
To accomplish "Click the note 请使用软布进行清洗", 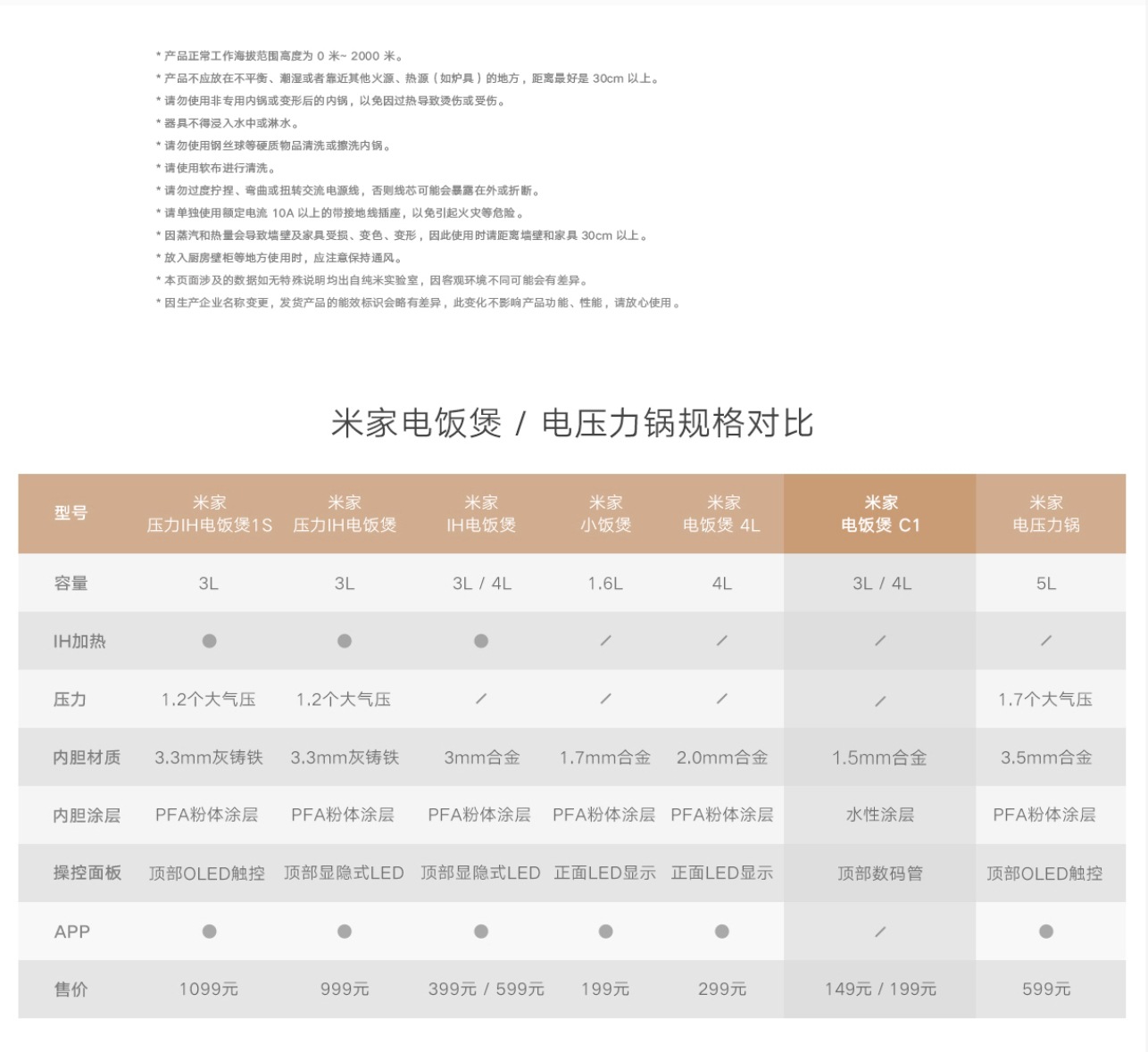I will coord(217,168).
